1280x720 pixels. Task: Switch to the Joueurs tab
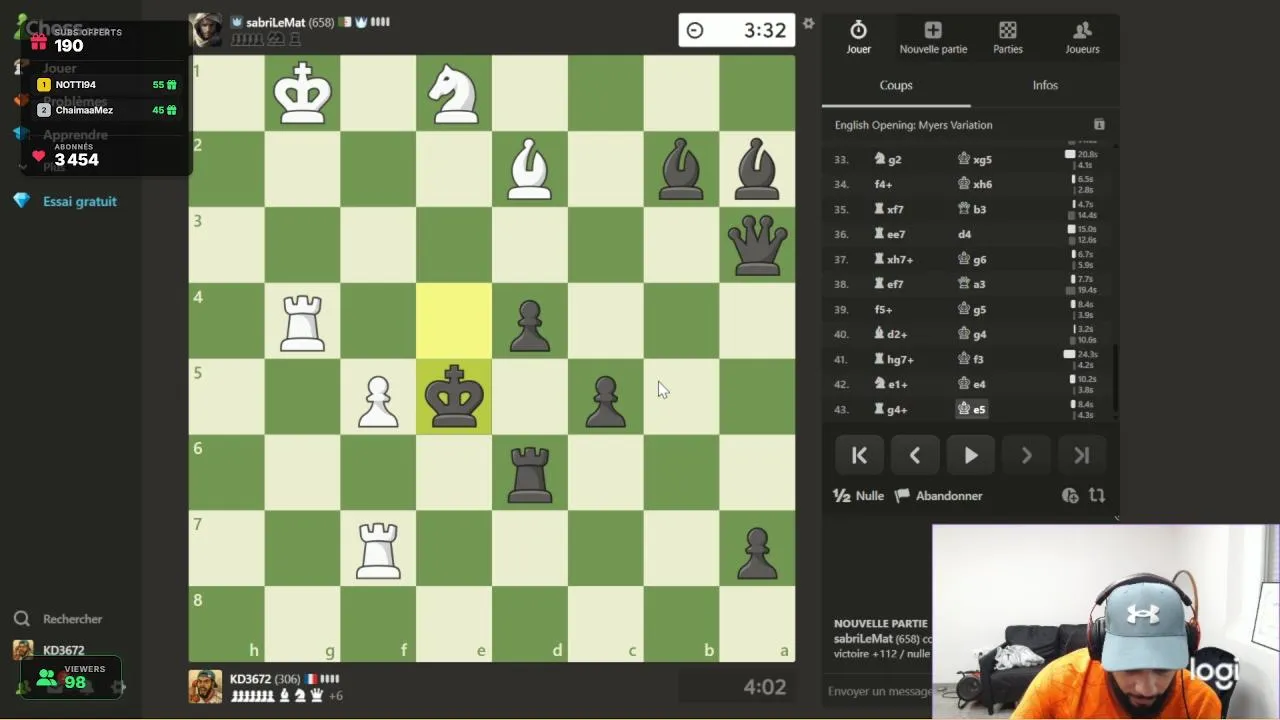coord(1082,37)
